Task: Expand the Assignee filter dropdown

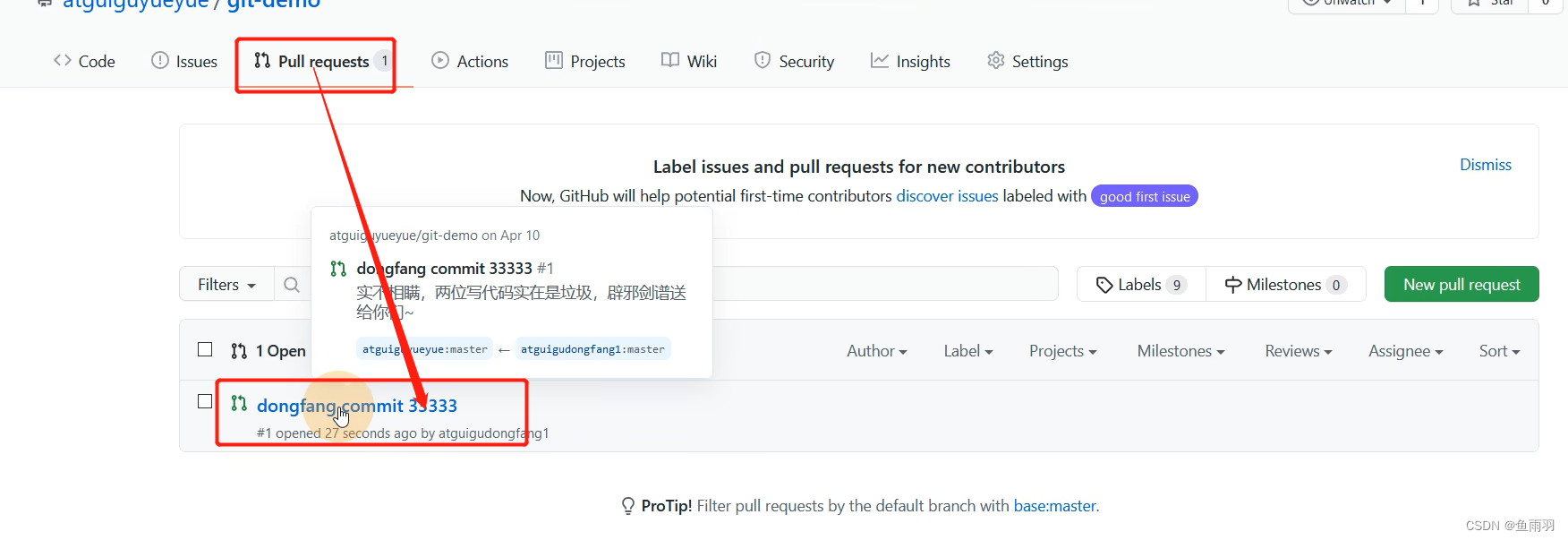Action: click(1406, 351)
